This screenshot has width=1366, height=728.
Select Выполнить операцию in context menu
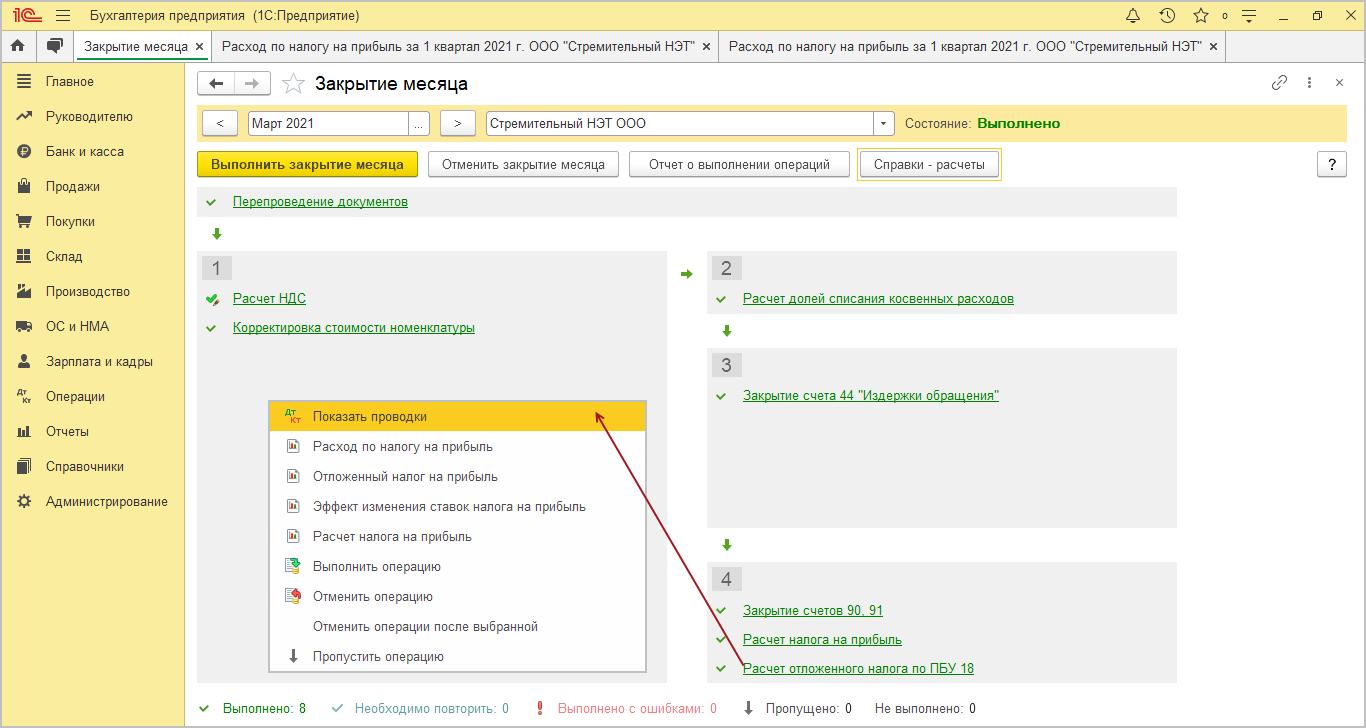[458, 566]
